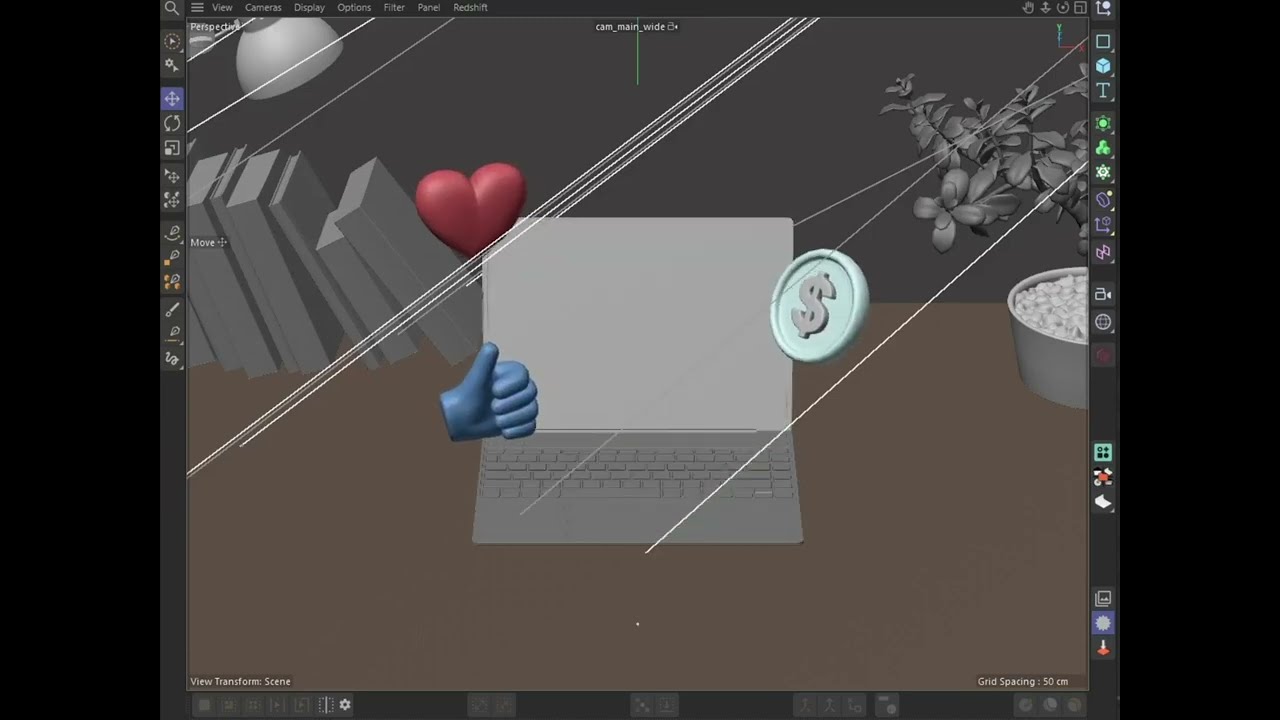Select the Brush paint tool

coord(172,309)
